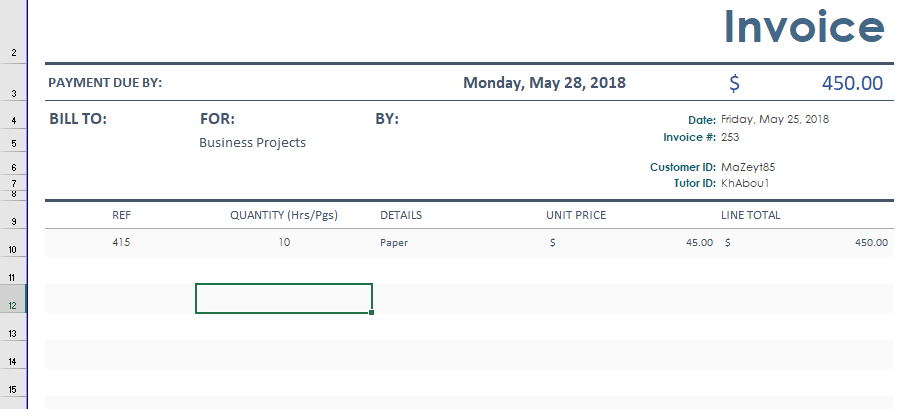Select the Business Projects cell

(253, 142)
